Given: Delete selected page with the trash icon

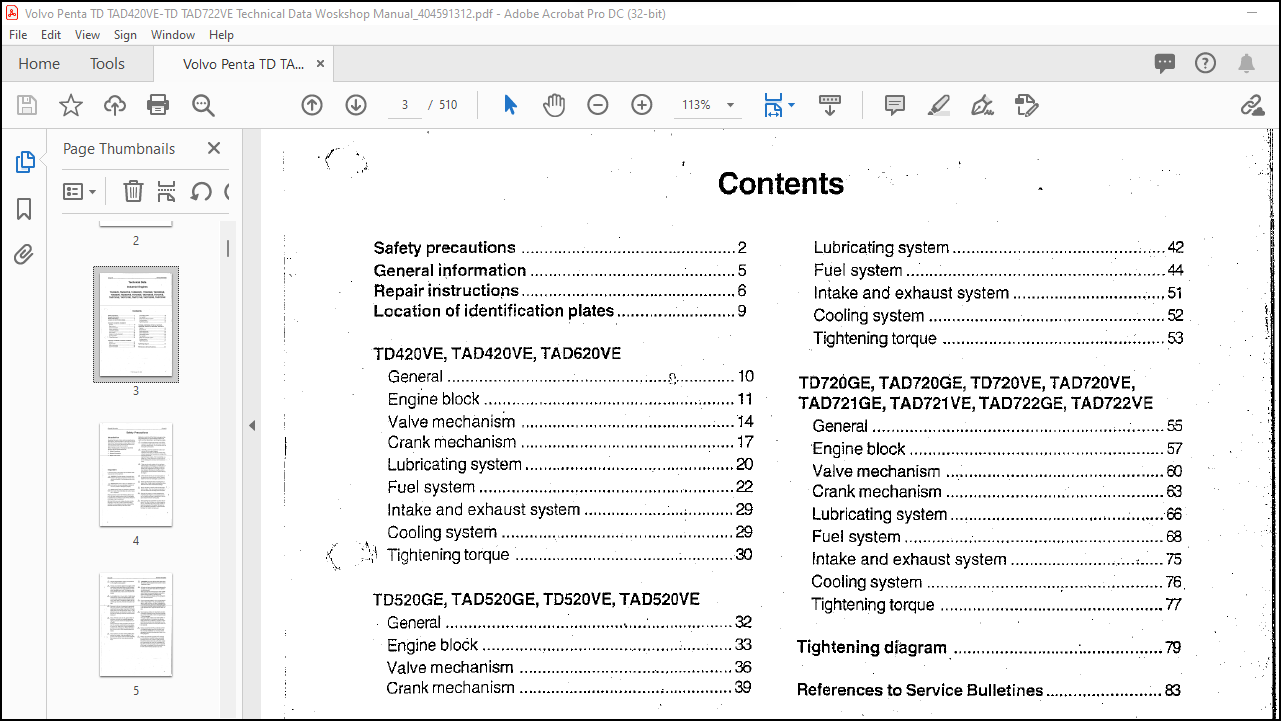Looking at the screenshot, I should click(133, 191).
